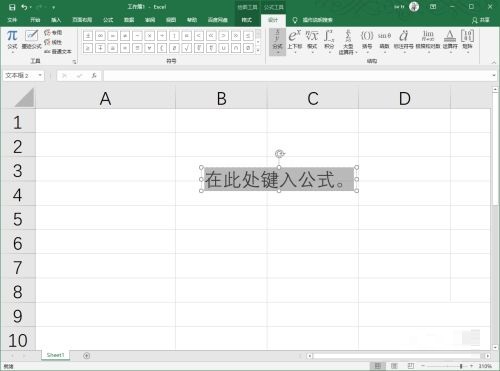The height and width of the screenshot is (371, 500).
Task: Open the Bracket (括号) structure dropdown
Action: 367,42
